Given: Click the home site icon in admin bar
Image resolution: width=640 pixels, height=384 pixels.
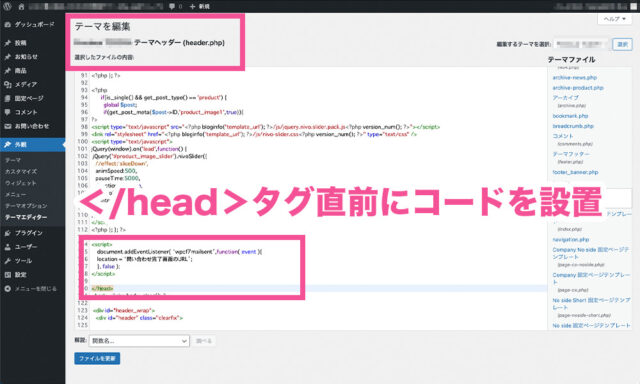Looking at the screenshot, I should 22,7.
